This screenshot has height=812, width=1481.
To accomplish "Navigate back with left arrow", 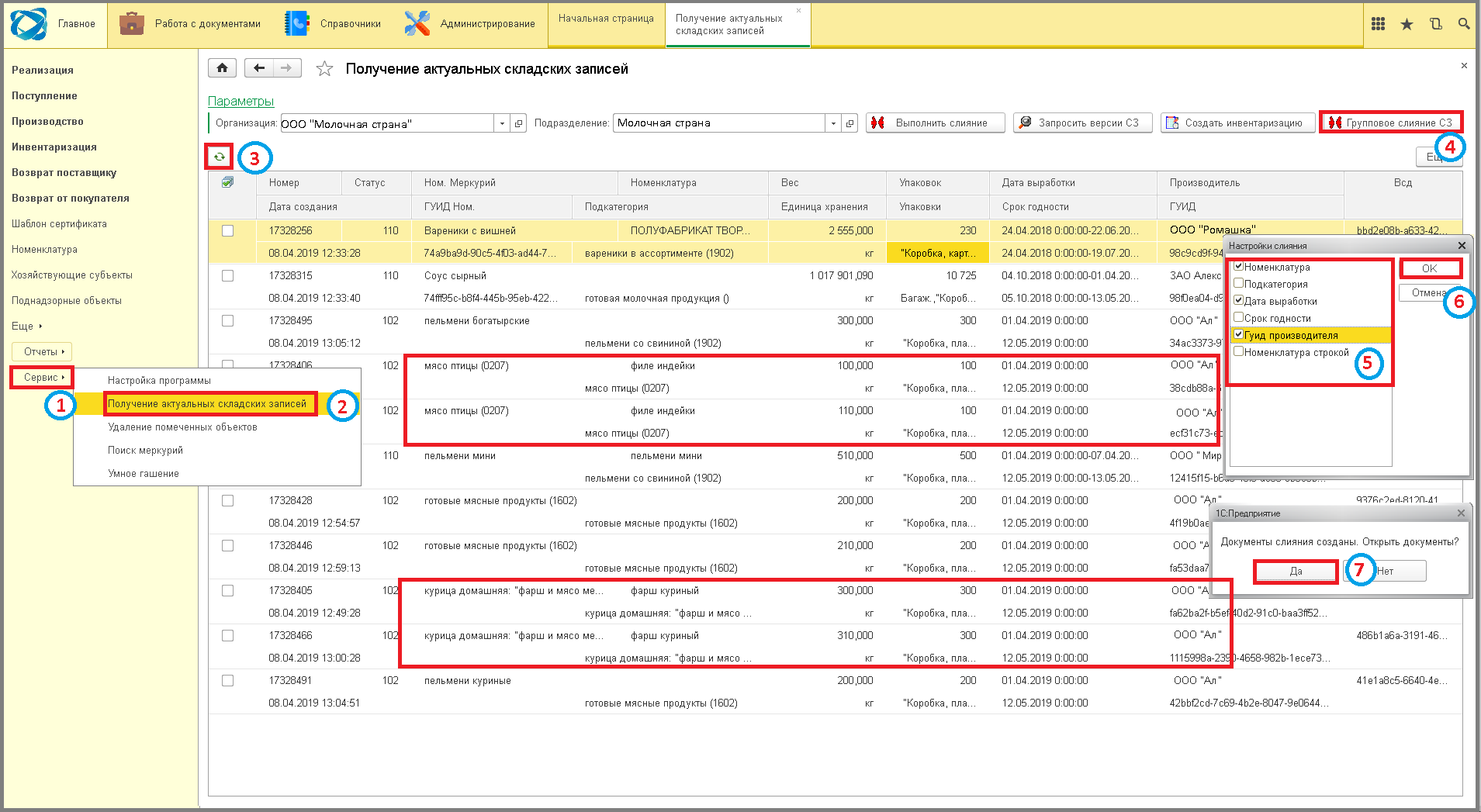I will [259, 68].
